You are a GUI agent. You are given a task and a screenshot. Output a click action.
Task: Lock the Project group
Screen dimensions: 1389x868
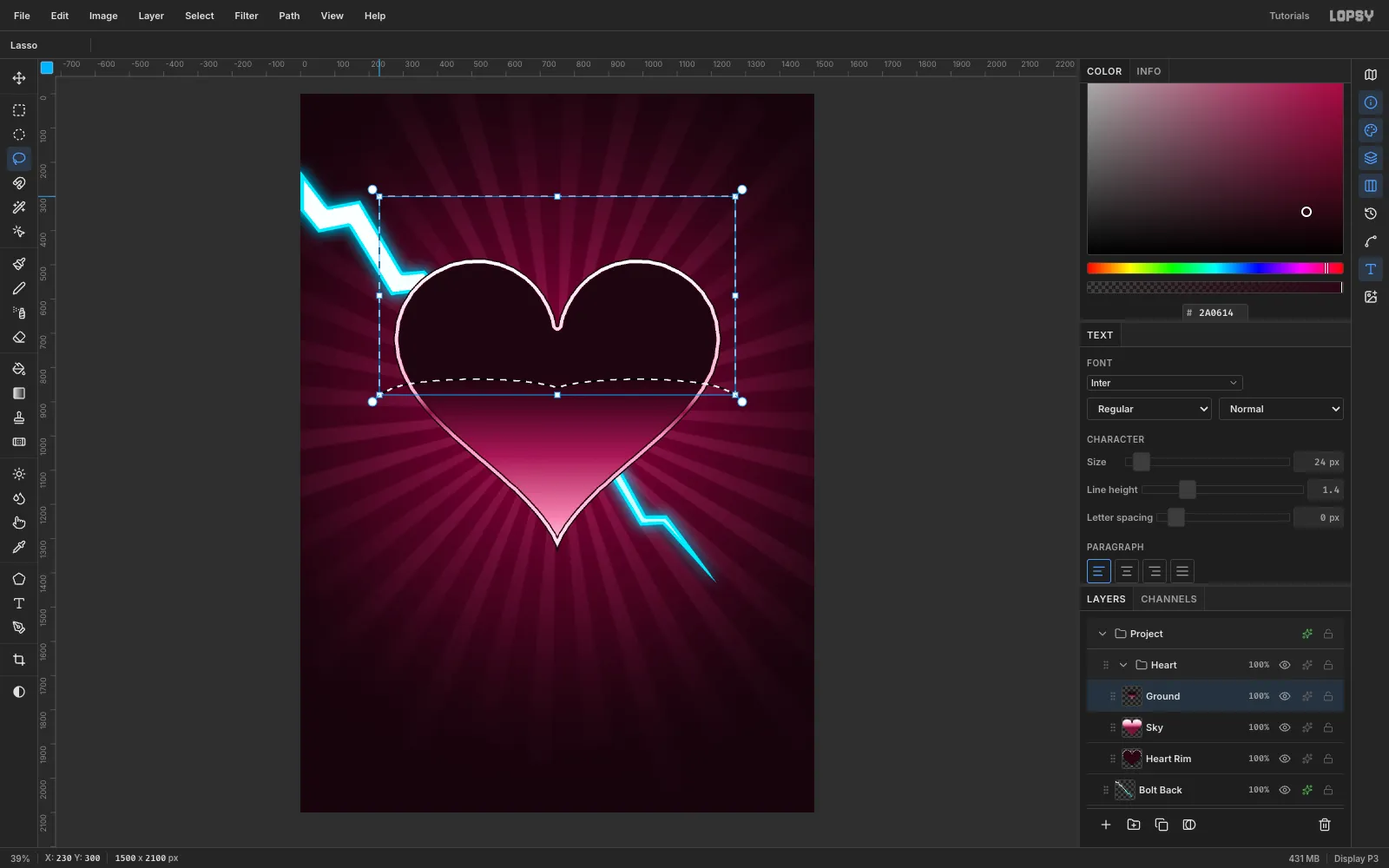(1328, 634)
